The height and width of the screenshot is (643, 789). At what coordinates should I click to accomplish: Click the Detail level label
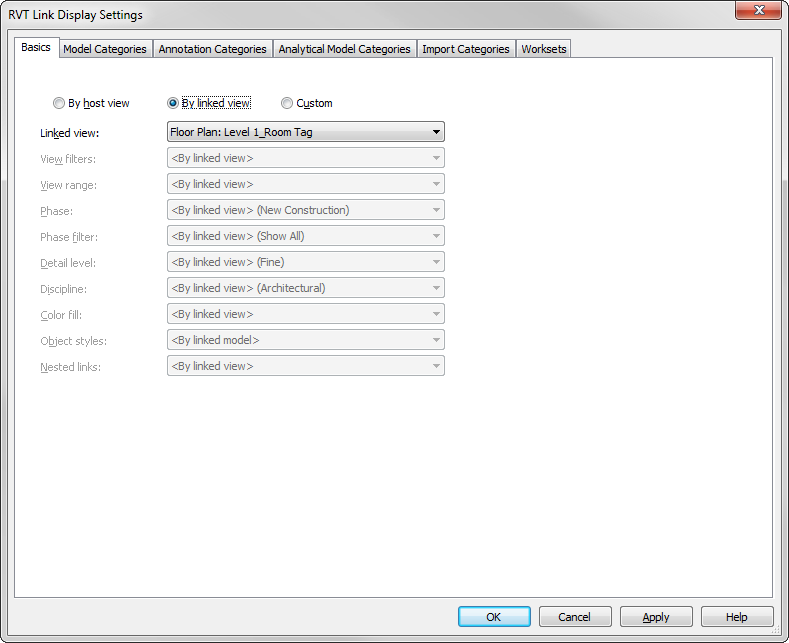pos(68,263)
